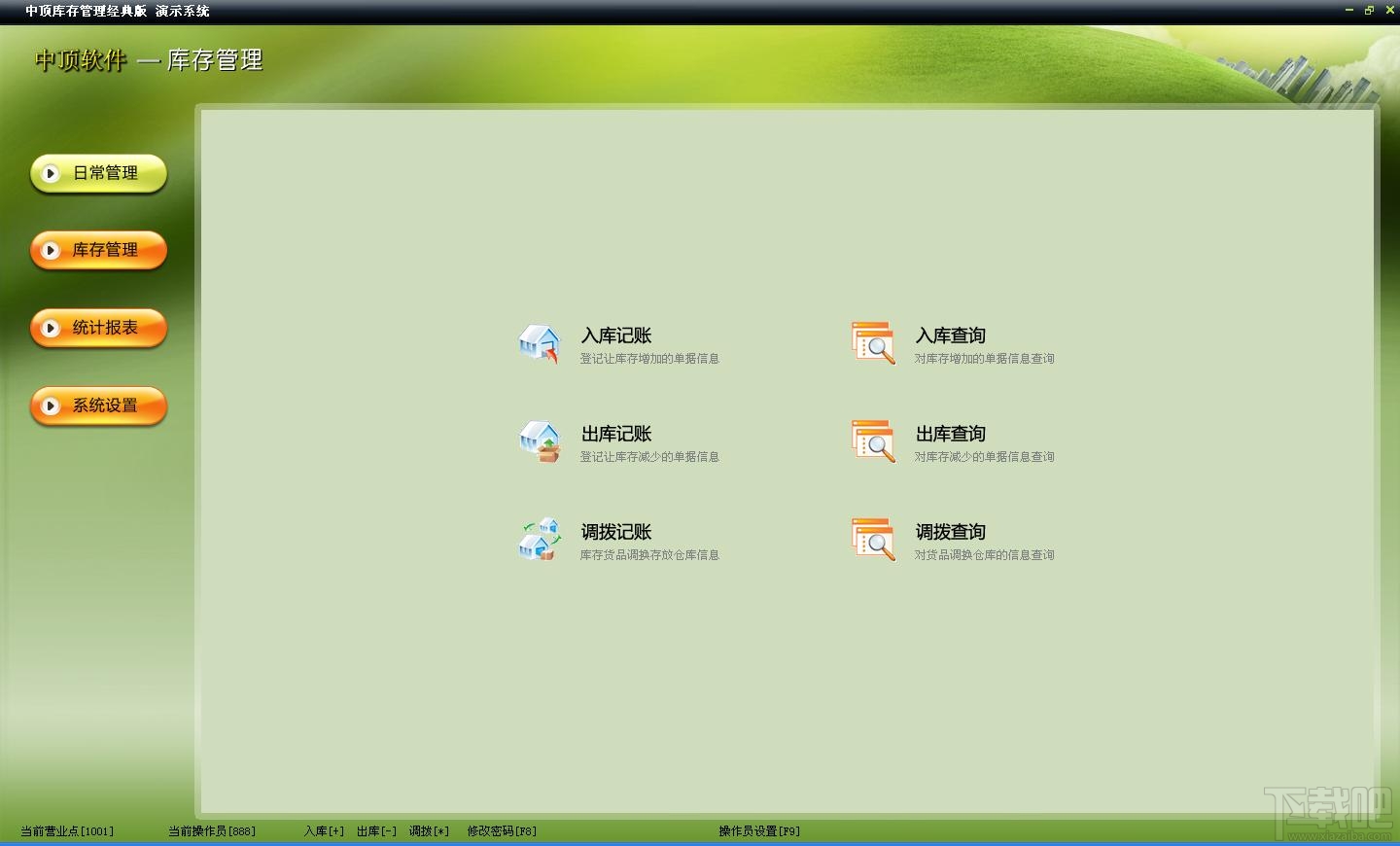Select the 出库查询 search document icon
The image size is (1400, 846).
click(872, 442)
